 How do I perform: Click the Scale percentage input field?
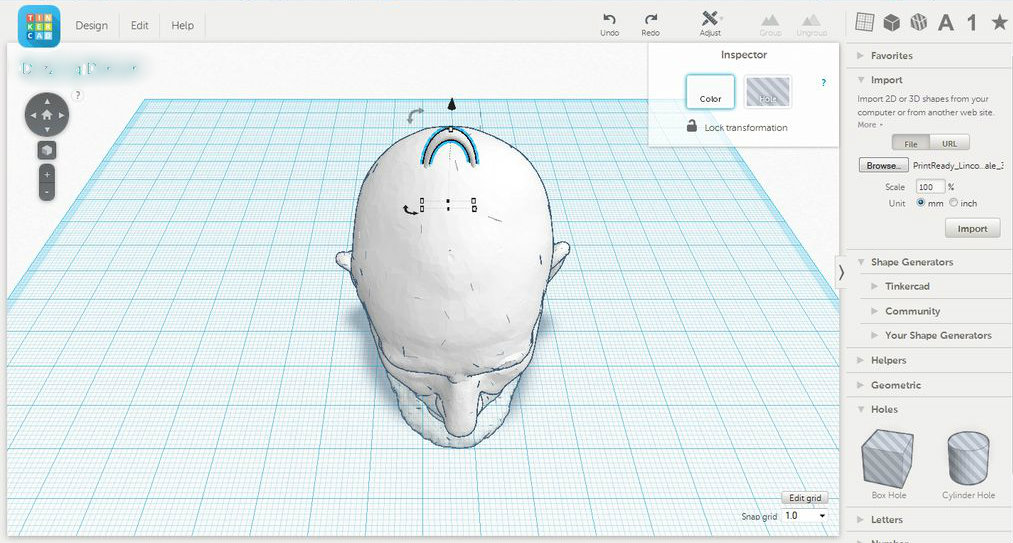[x=929, y=187]
